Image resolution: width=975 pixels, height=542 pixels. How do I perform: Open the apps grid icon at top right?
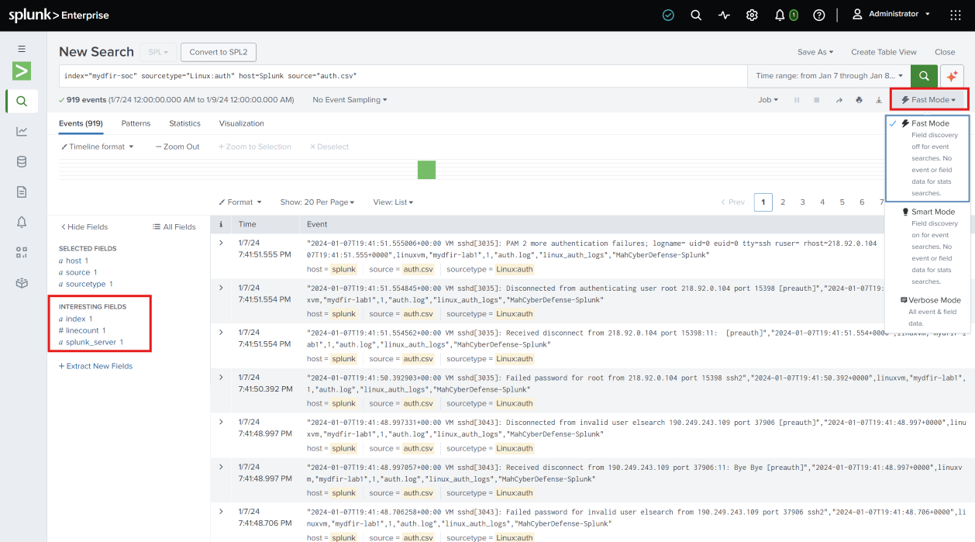click(956, 15)
